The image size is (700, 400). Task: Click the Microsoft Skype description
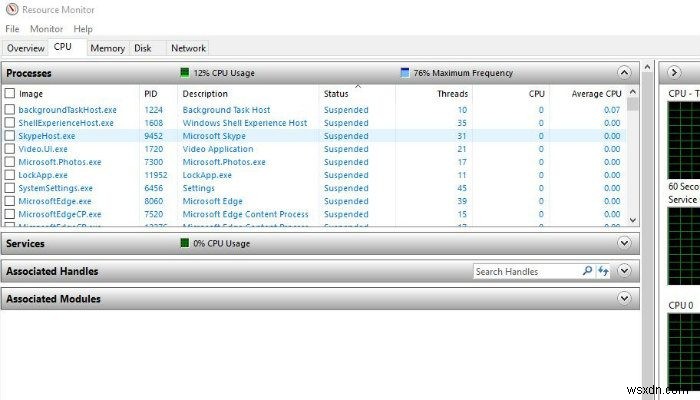pos(214,136)
